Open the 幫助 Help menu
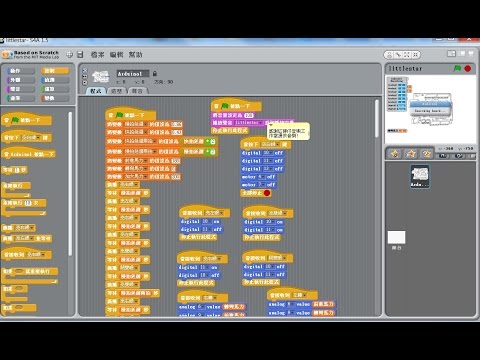 (136, 55)
